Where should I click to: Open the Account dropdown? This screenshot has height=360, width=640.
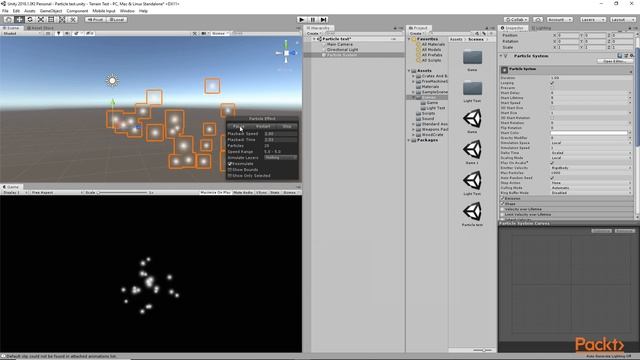coord(560,20)
